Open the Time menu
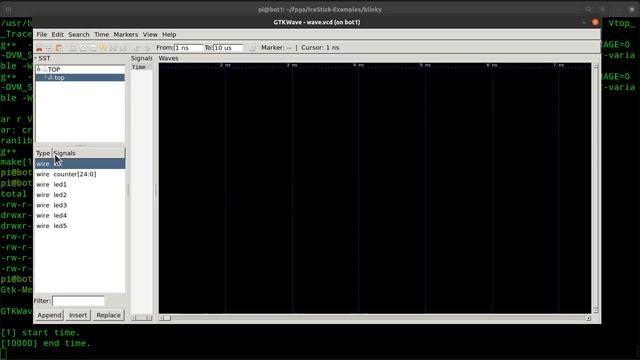The width and height of the screenshot is (640, 360). [101, 35]
